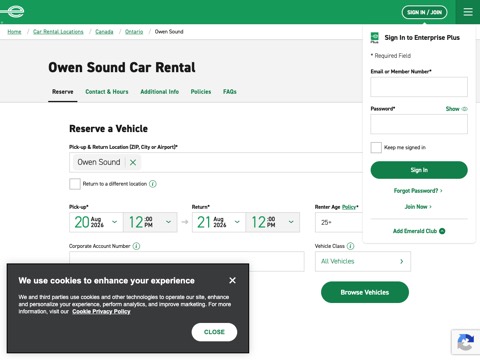Image resolution: width=480 pixels, height=360 pixels.
Task: Switch to the Additional Info tab
Action: tap(160, 92)
